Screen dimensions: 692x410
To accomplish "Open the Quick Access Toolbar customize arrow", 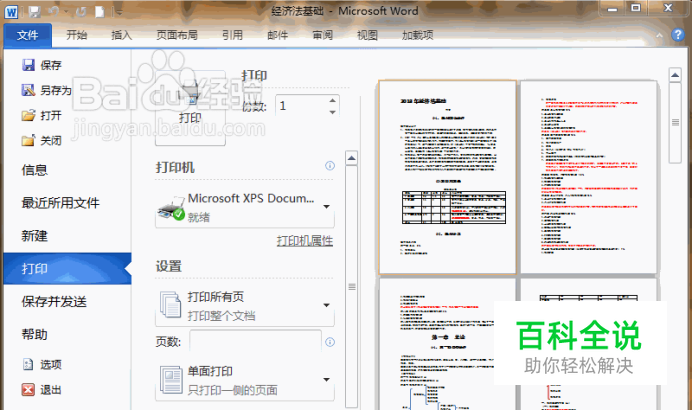I will point(119,12).
